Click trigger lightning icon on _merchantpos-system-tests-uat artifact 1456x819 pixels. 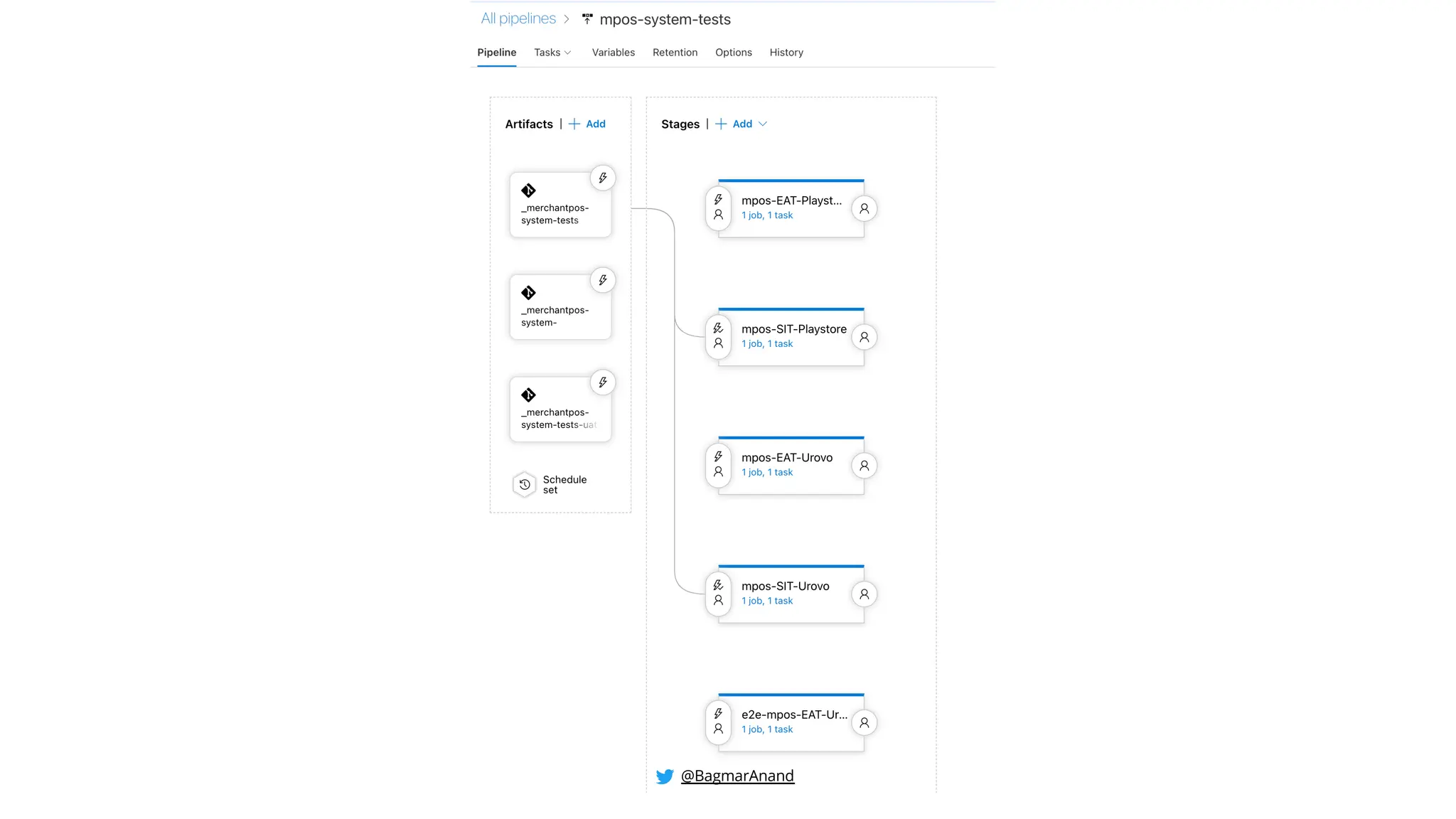(603, 382)
